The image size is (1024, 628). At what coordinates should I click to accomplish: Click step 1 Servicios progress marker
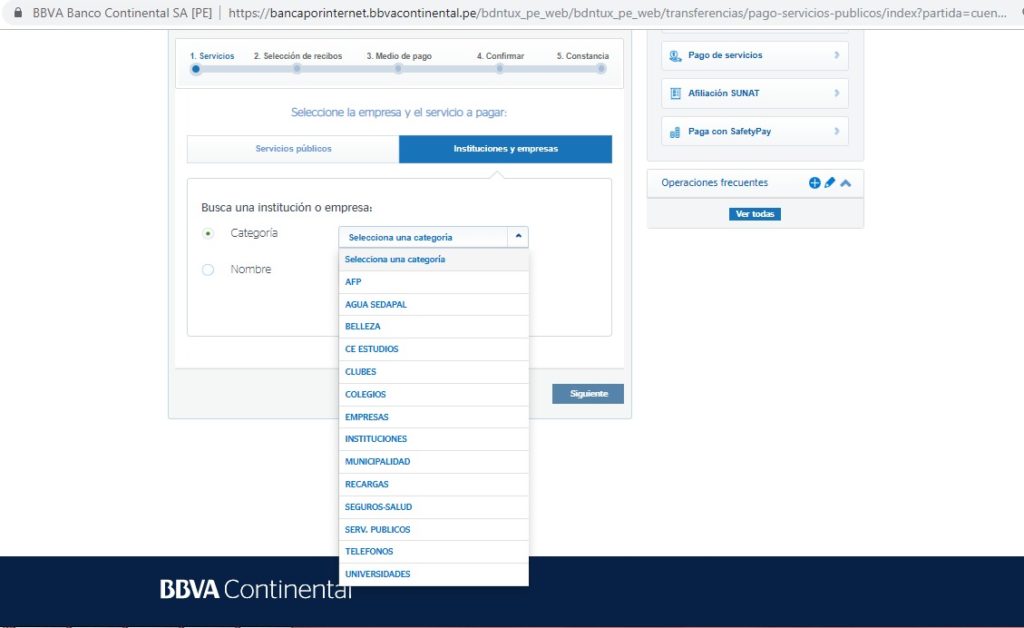click(x=196, y=69)
